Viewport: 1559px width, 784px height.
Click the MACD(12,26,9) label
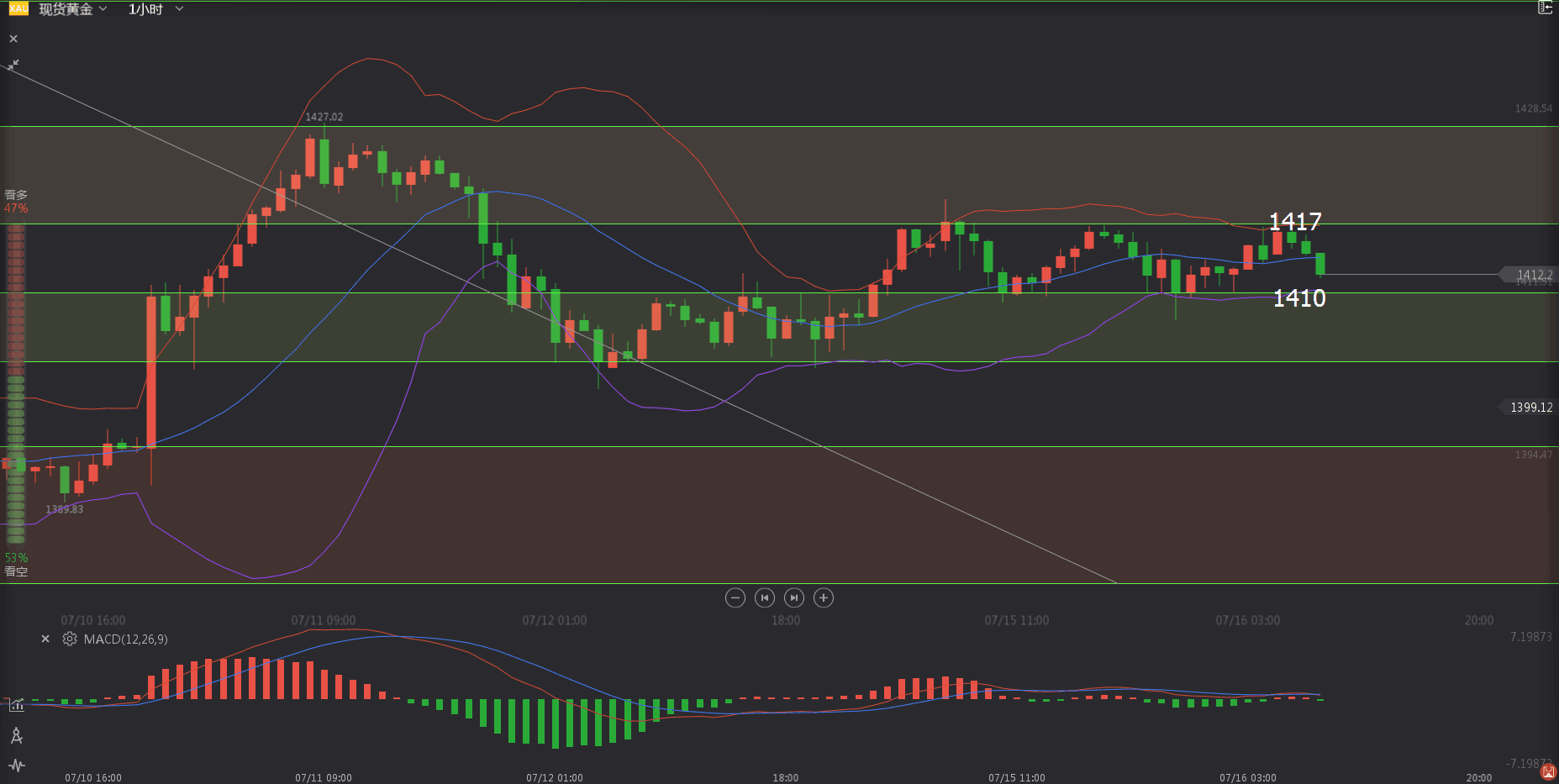tap(126, 639)
